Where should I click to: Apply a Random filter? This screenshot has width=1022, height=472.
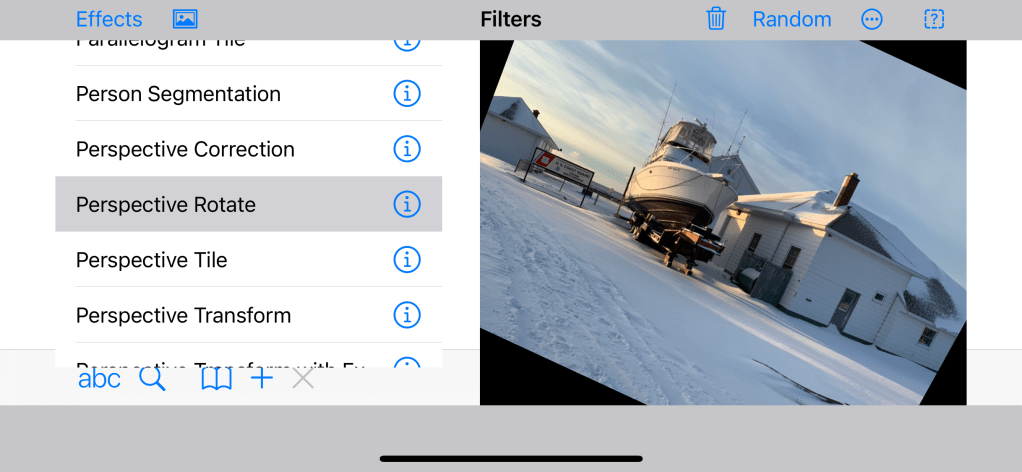(791, 19)
